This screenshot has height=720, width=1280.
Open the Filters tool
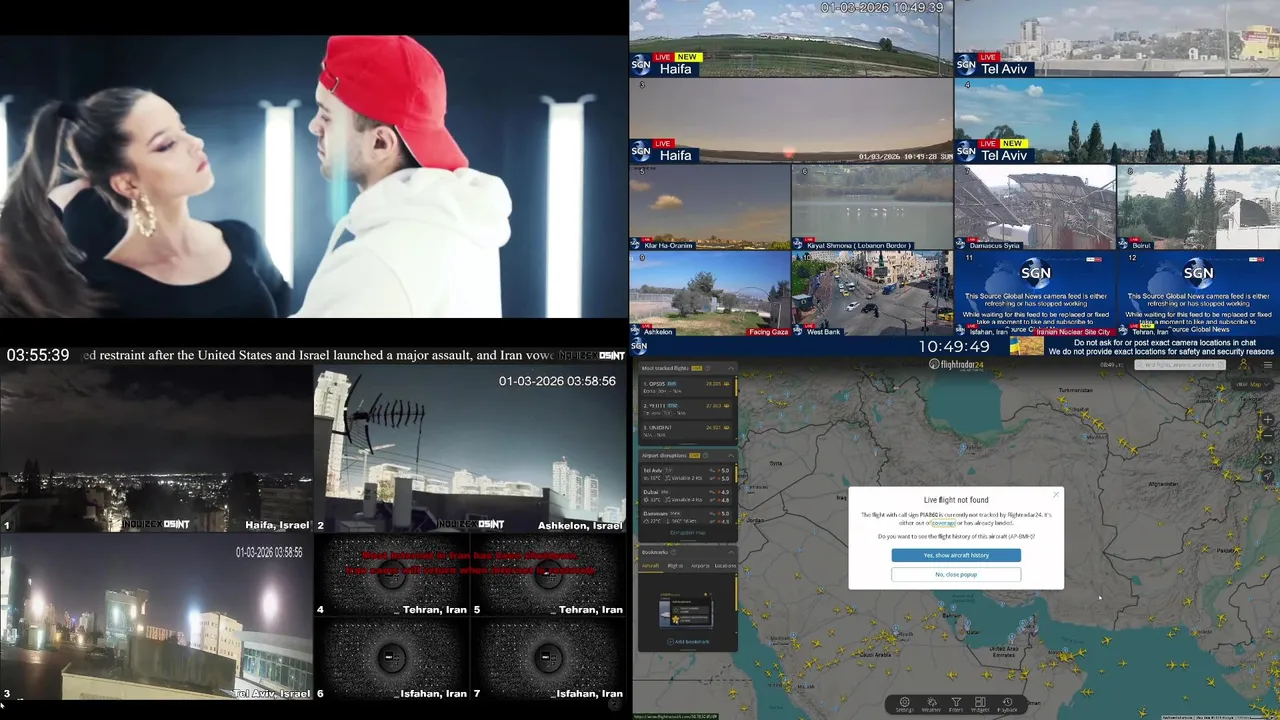(x=956, y=704)
